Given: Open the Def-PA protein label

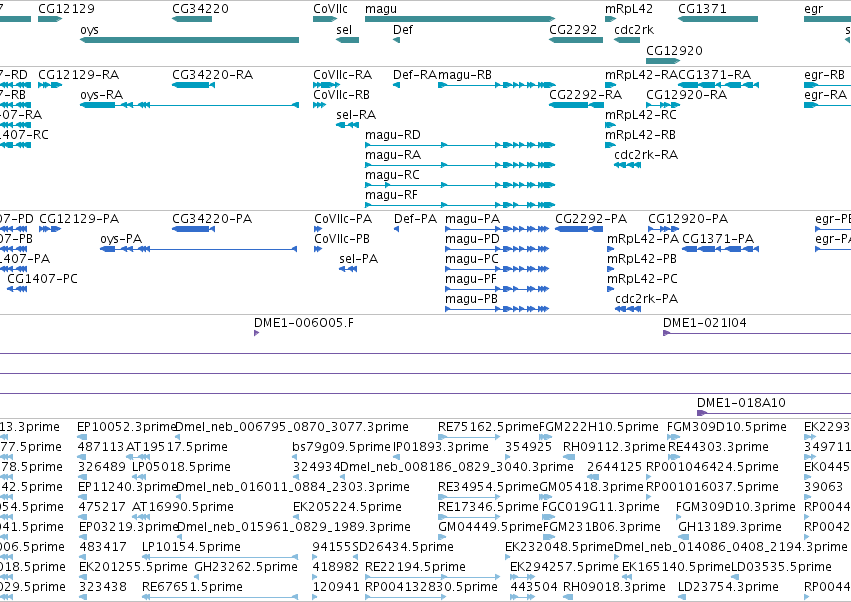Looking at the screenshot, I should [x=415, y=219].
